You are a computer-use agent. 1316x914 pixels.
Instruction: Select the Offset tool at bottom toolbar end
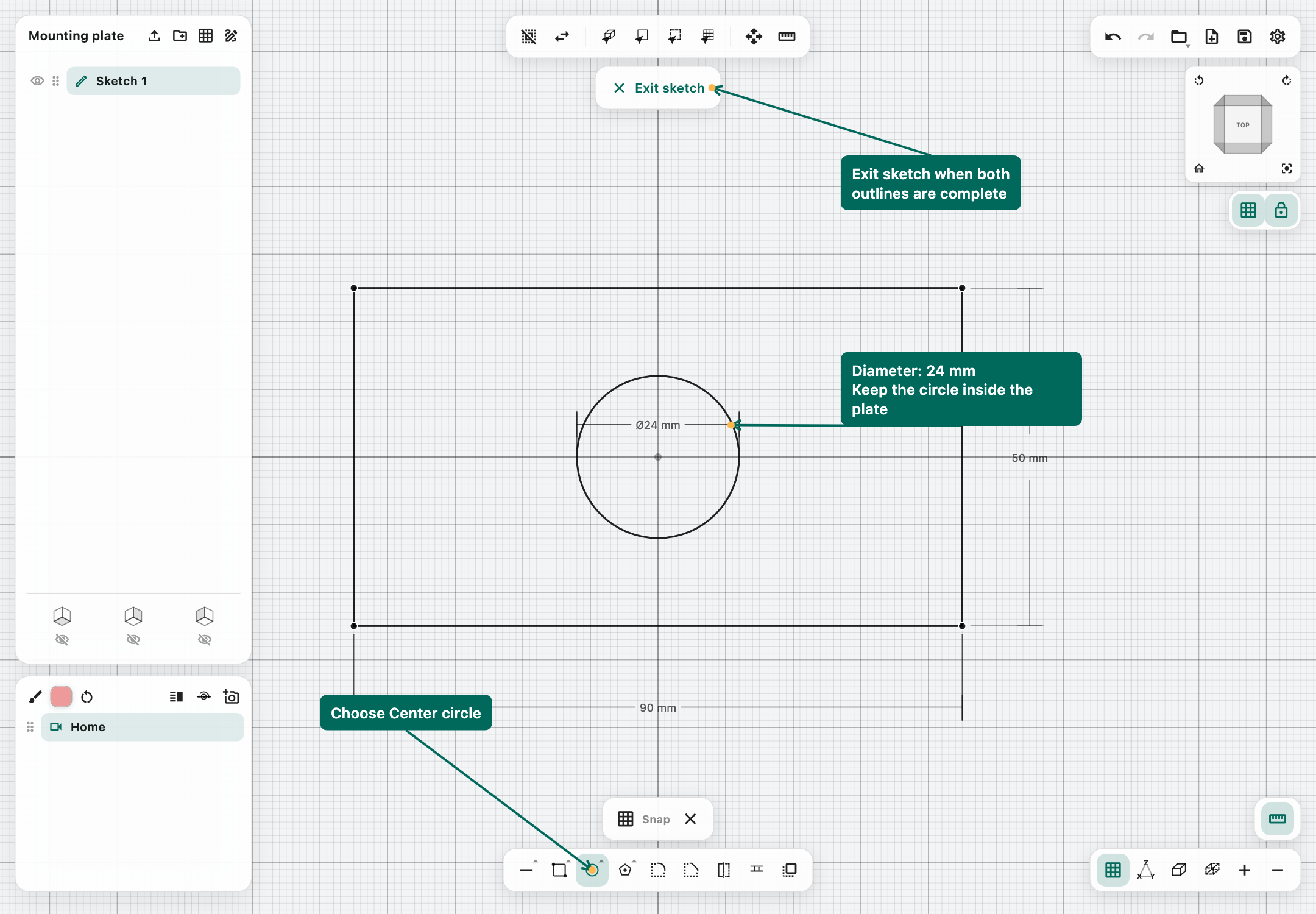[790, 870]
